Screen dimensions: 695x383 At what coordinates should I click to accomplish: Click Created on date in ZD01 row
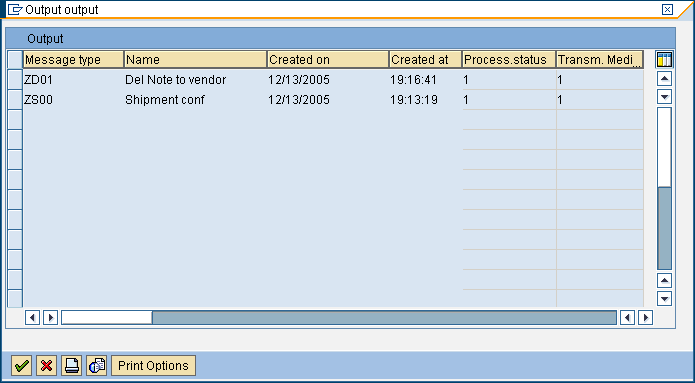click(328, 80)
